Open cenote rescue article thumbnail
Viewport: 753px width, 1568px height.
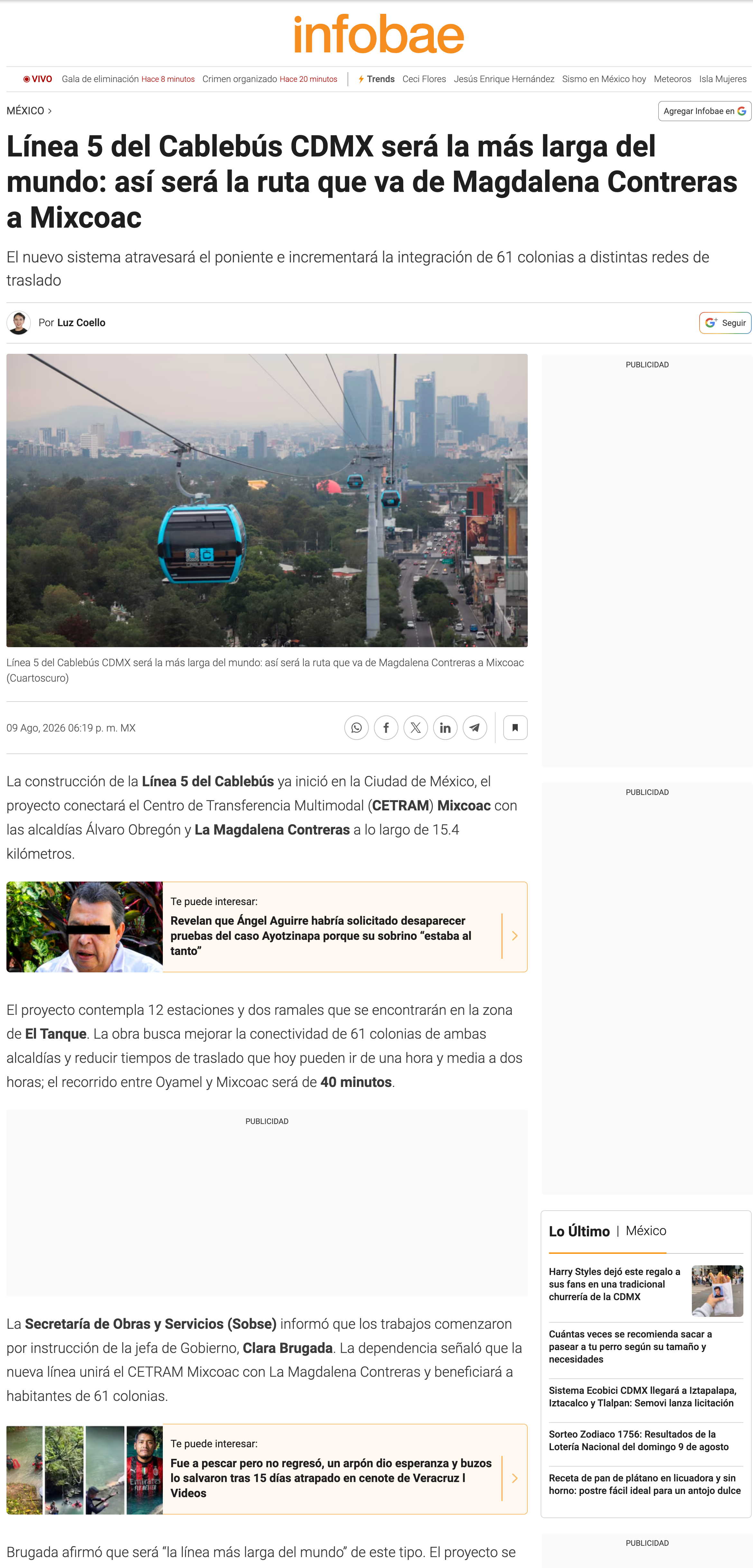(x=85, y=1469)
